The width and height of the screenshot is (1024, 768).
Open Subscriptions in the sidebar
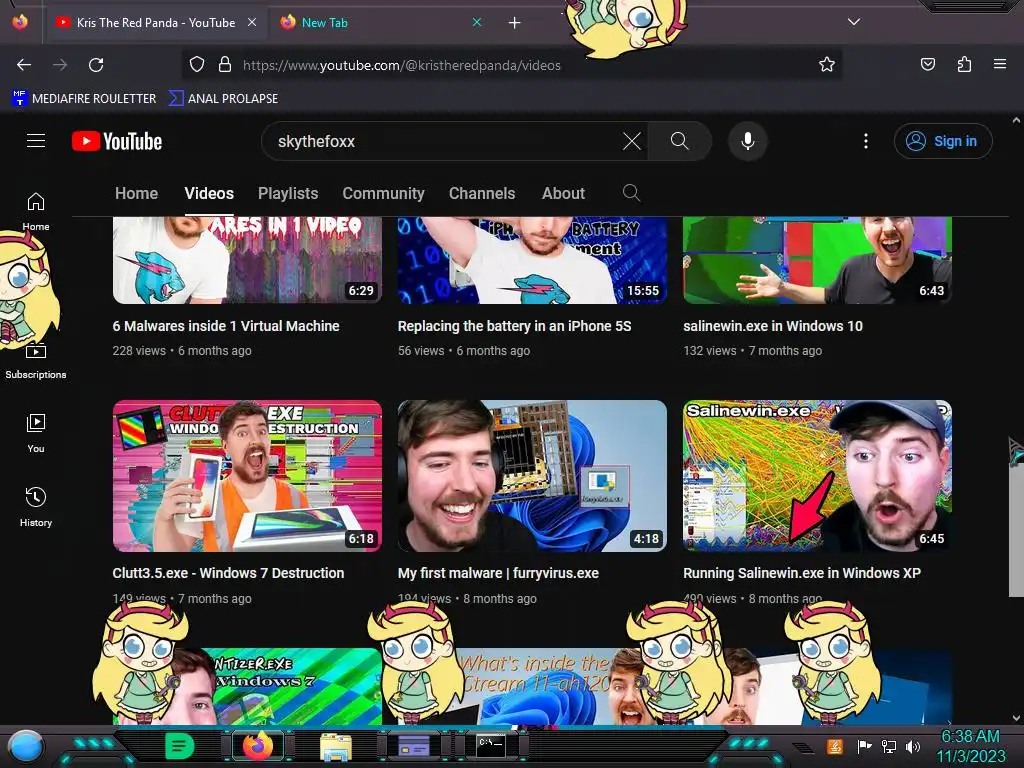point(36,360)
